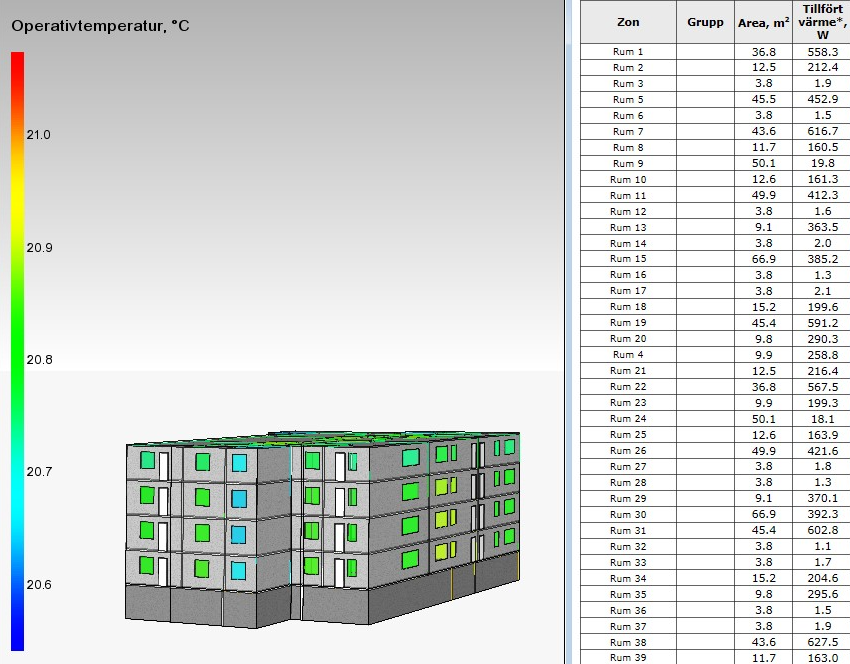Click the Operativtemperatur legend title
This screenshot has width=850, height=664.
(x=100, y=26)
